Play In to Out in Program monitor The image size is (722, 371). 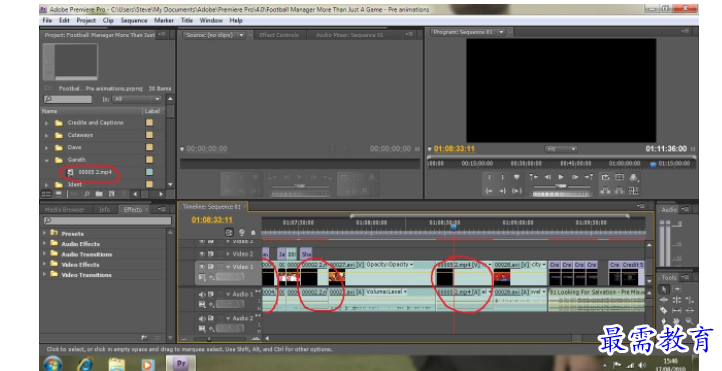click(x=517, y=191)
